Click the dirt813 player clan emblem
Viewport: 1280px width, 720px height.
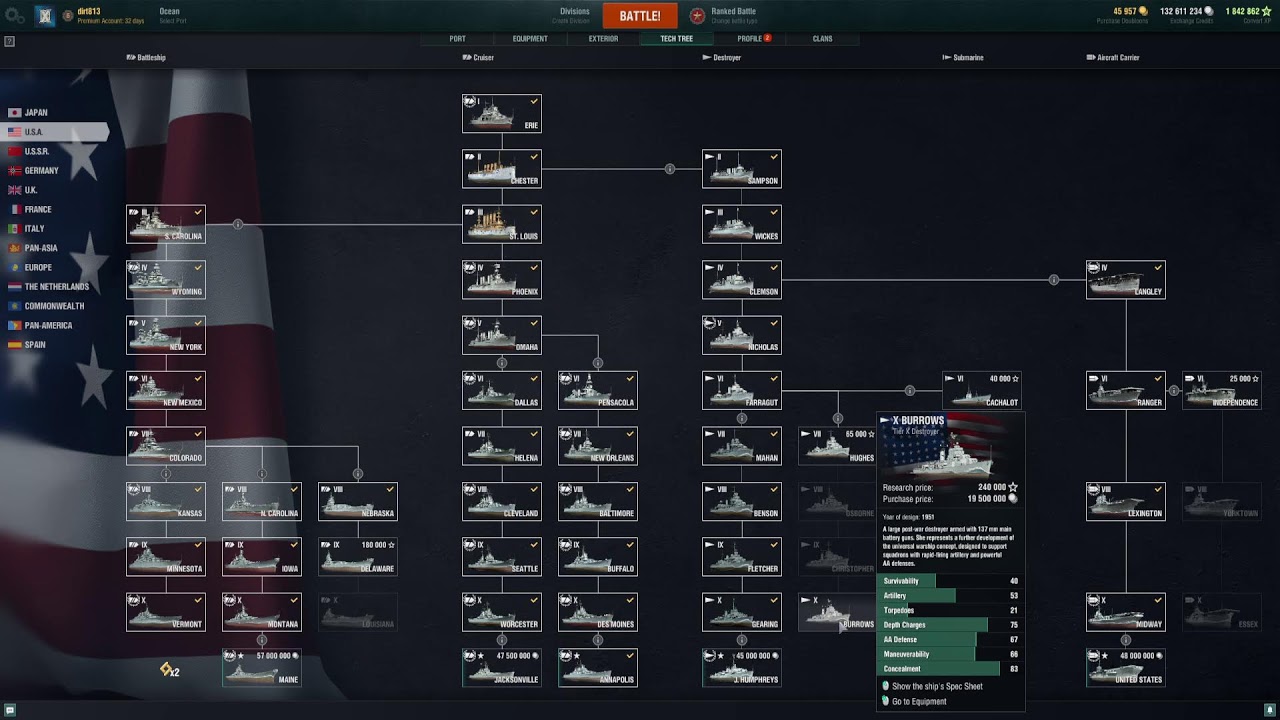coord(45,15)
